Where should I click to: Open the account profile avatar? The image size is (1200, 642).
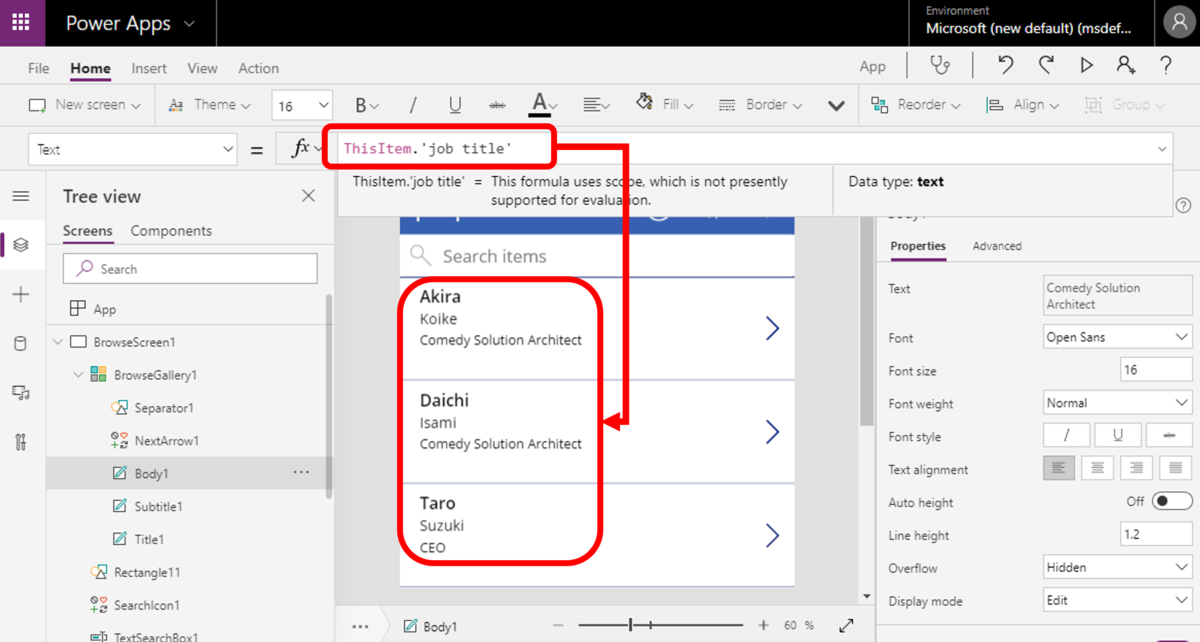click(x=1178, y=22)
